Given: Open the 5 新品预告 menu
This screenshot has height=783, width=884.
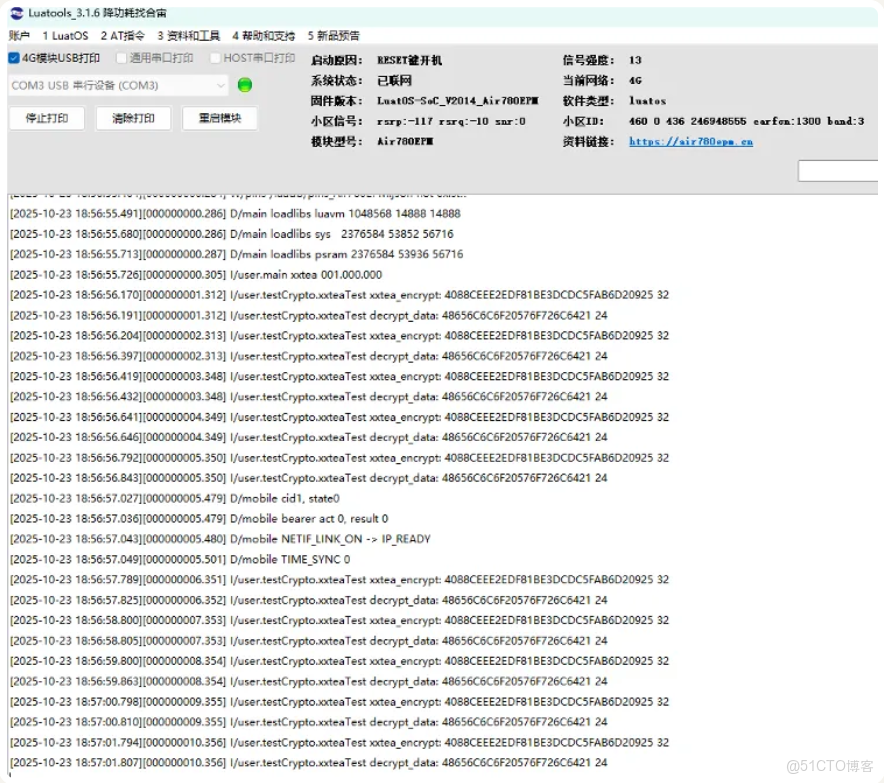Looking at the screenshot, I should coord(333,36).
